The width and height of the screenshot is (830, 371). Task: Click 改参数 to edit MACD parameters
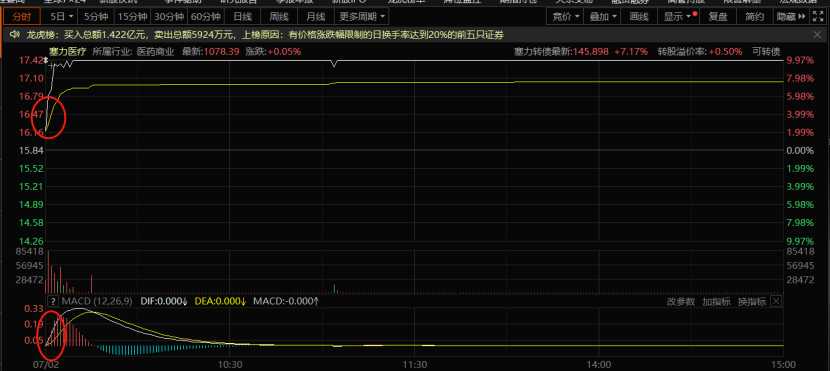[x=680, y=302]
